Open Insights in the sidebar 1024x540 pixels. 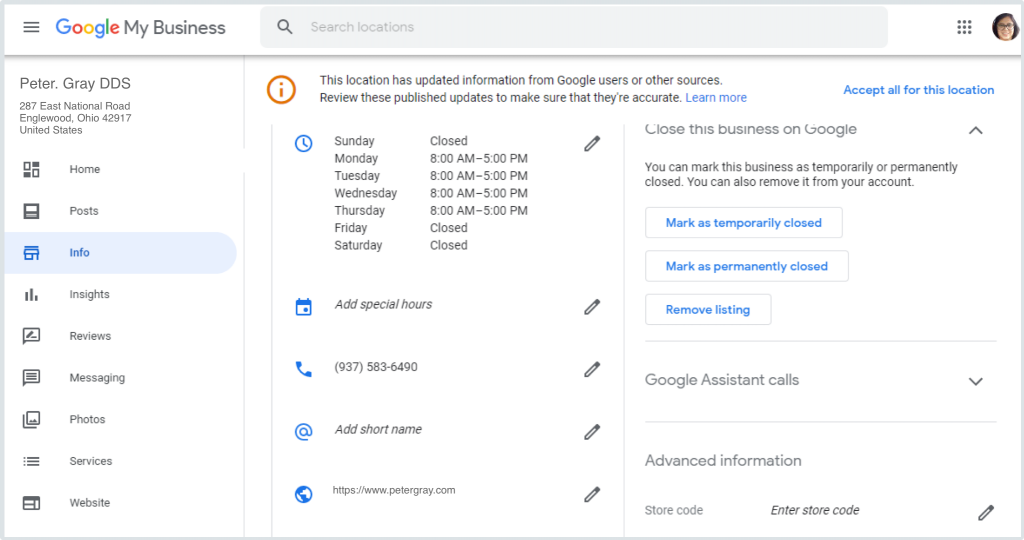(89, 295)
